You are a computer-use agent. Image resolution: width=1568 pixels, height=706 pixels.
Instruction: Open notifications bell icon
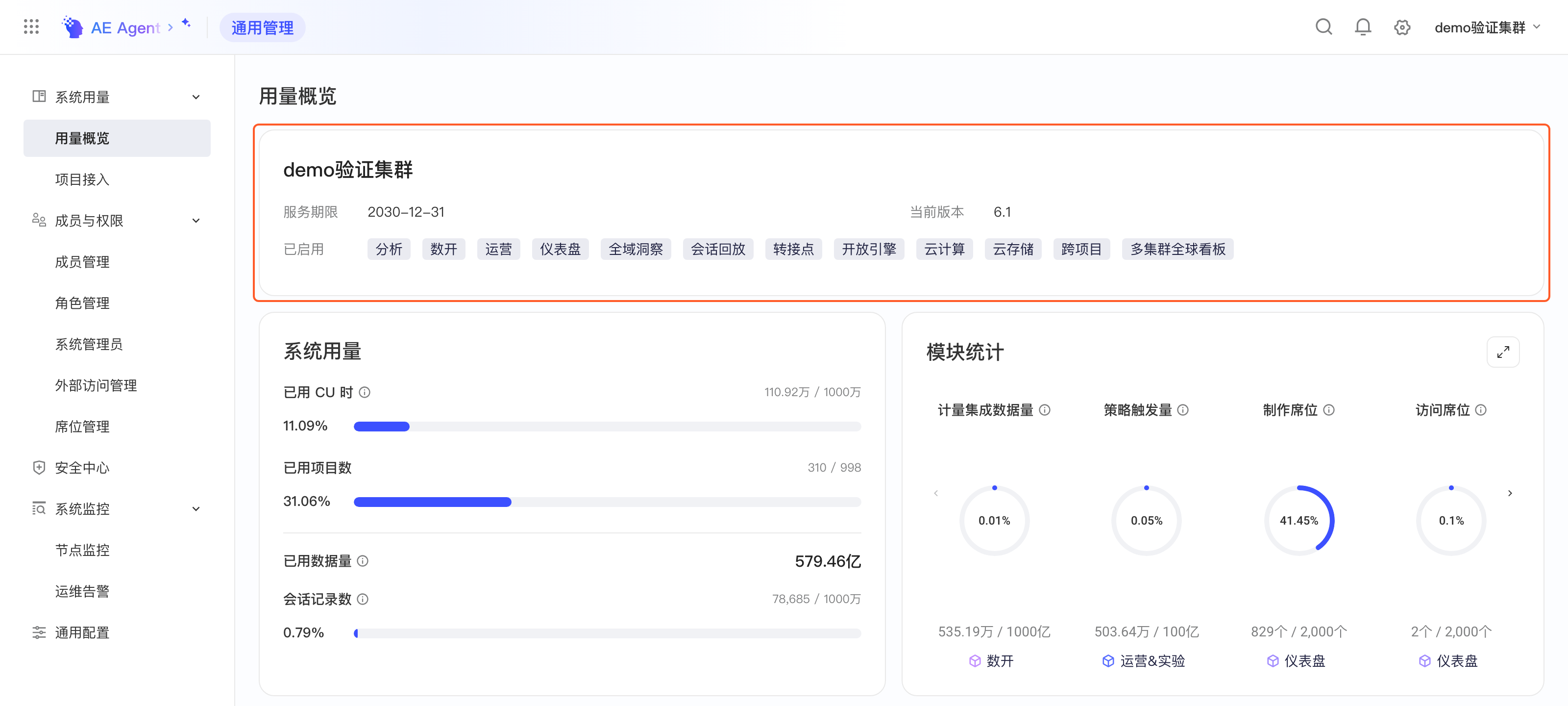pyautogui.click(x=1363, y=27)
